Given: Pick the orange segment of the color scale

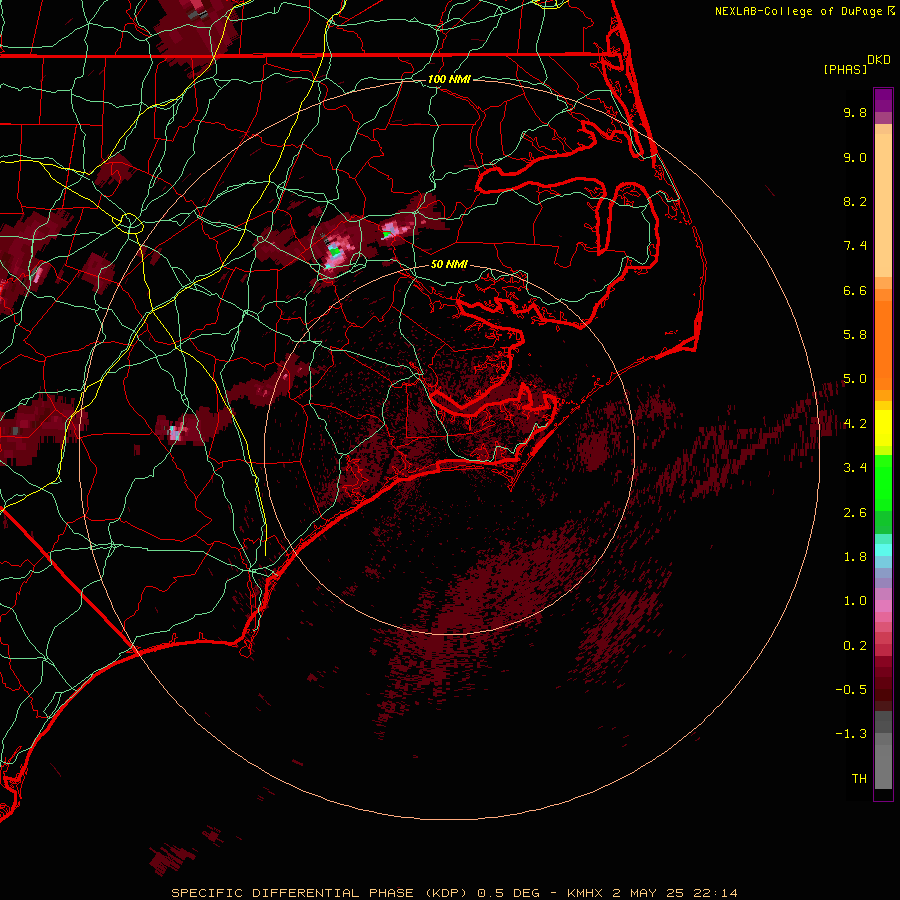Looking at the screenshot, I should click(883, 346).
